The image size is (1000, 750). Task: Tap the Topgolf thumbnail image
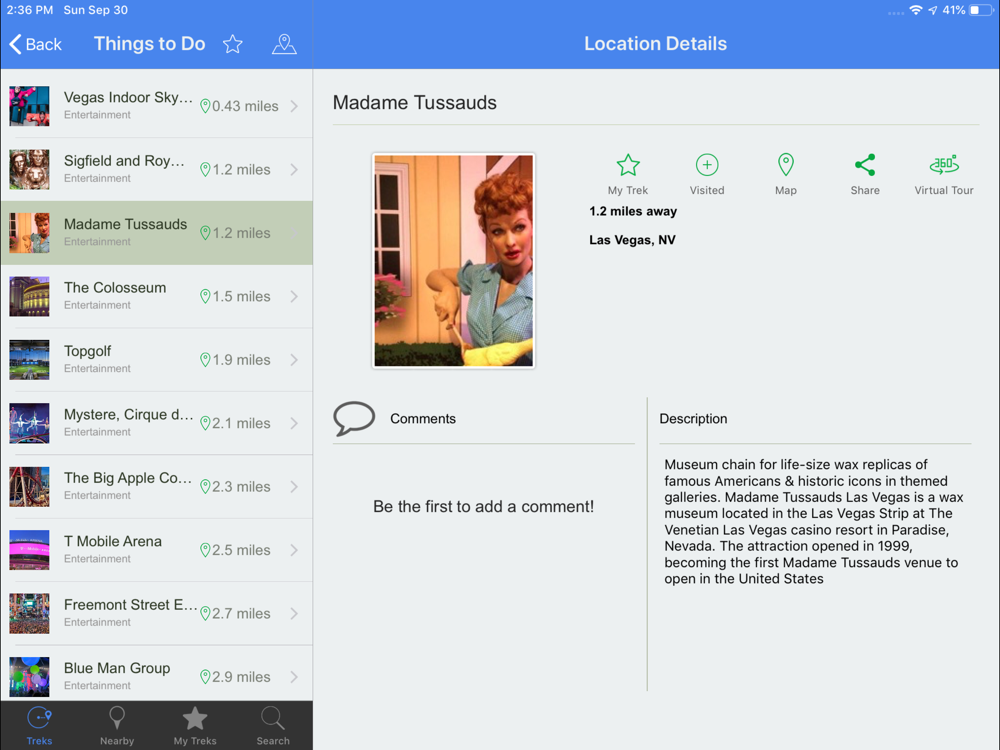29,360
